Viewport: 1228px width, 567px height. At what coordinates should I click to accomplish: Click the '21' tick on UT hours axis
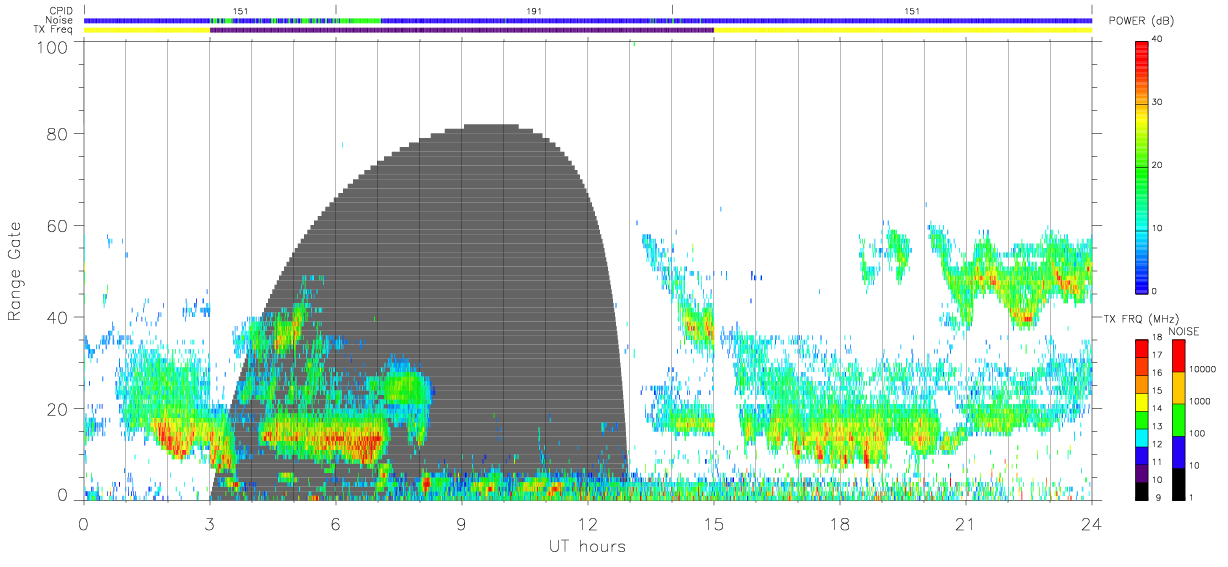[966, 523]
